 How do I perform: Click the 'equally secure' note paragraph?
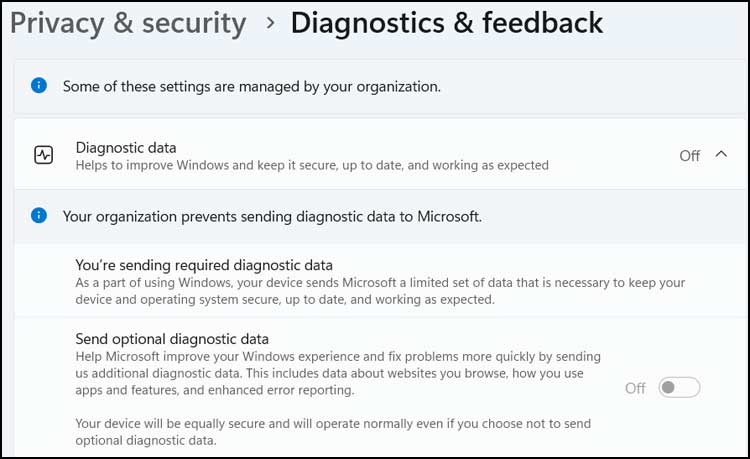point(335,431)
